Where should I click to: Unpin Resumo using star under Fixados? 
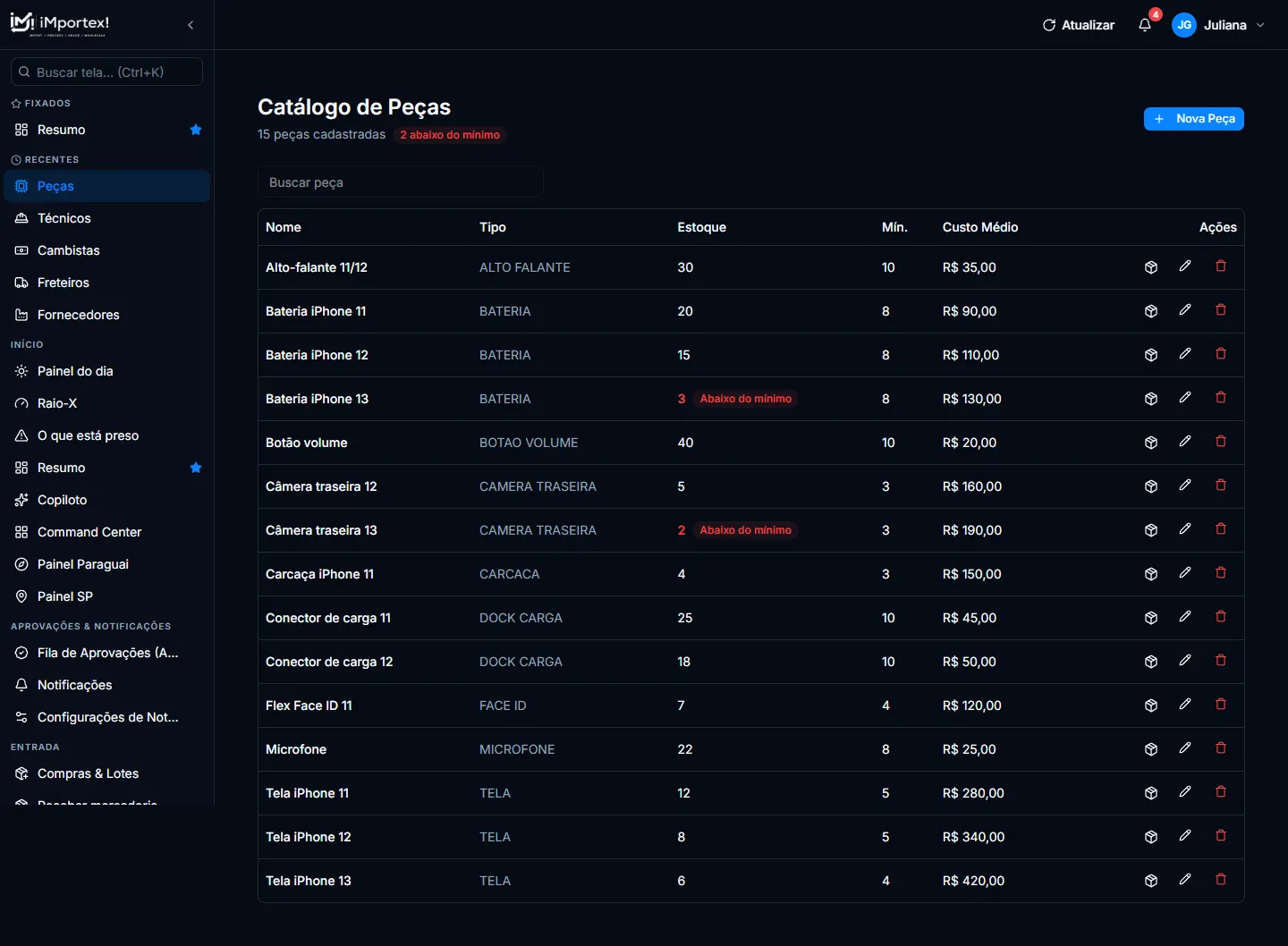tap(196, 130)
